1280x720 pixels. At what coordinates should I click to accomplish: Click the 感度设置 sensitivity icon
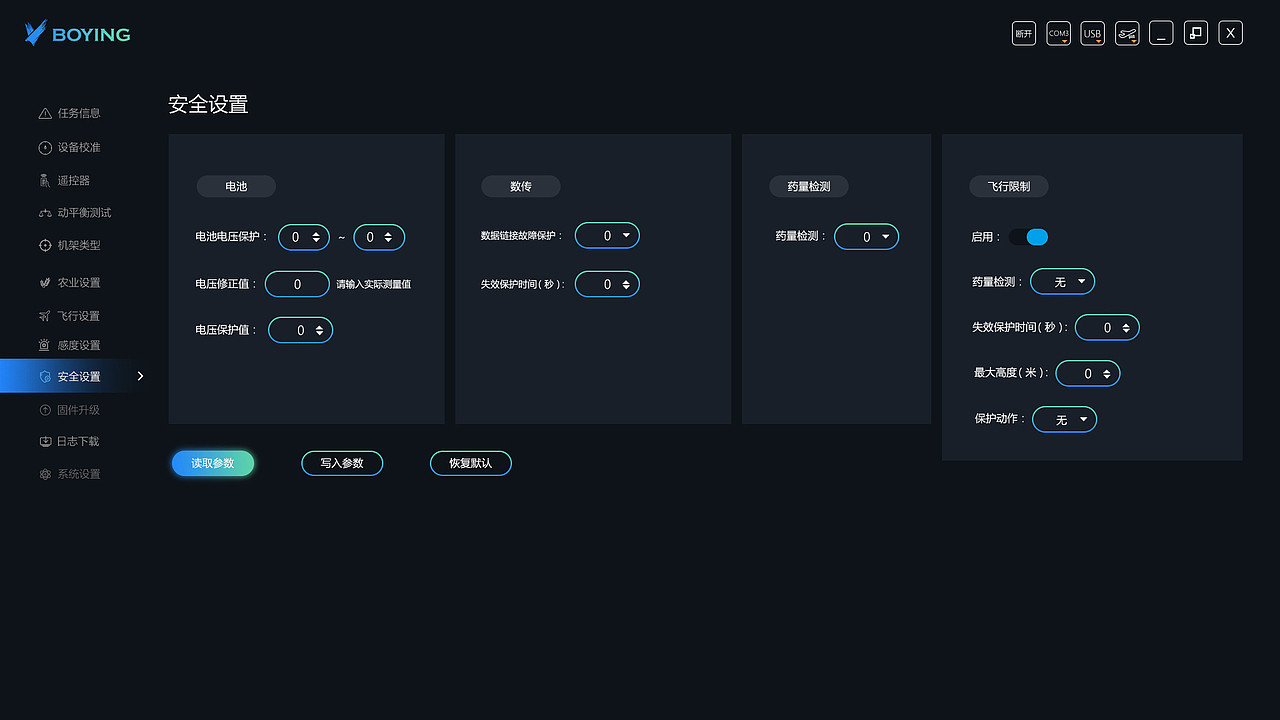click(44, 345)
